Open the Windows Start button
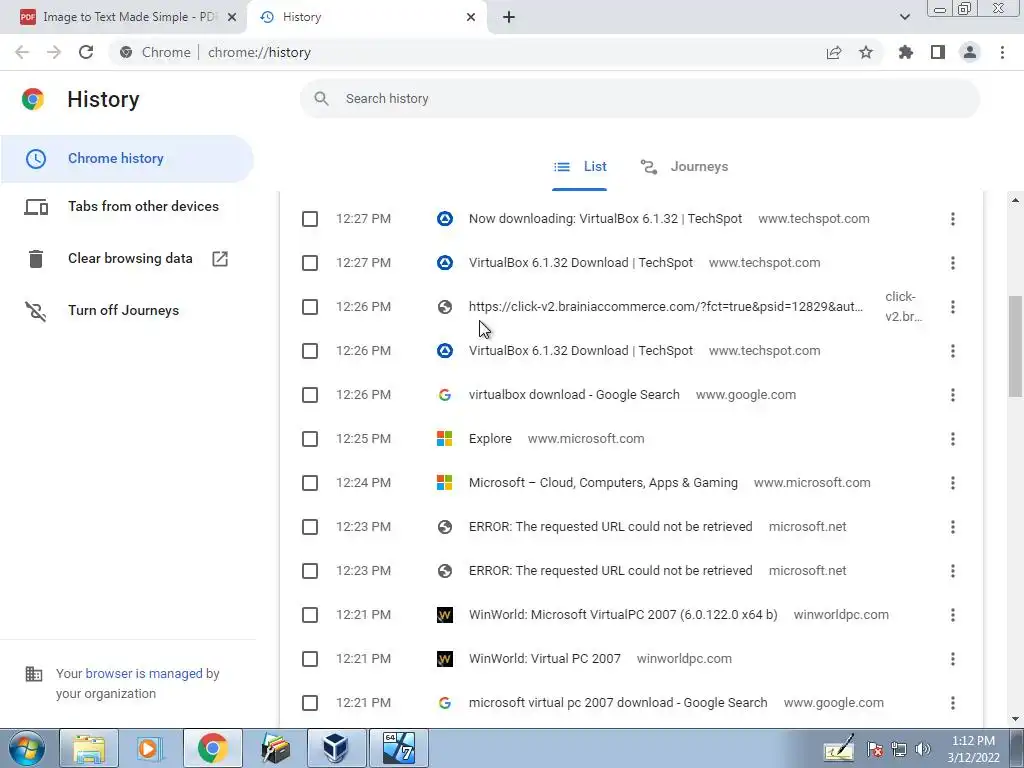Viewport: 1024px width, 768px height. pos(26,748)
